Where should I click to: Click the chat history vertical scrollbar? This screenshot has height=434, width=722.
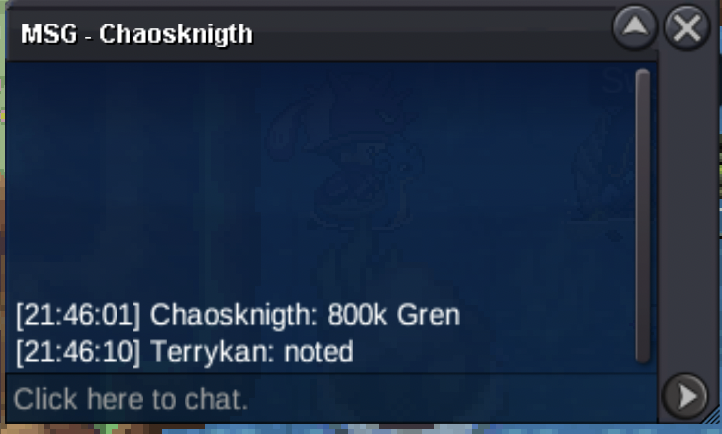[643, 216]
